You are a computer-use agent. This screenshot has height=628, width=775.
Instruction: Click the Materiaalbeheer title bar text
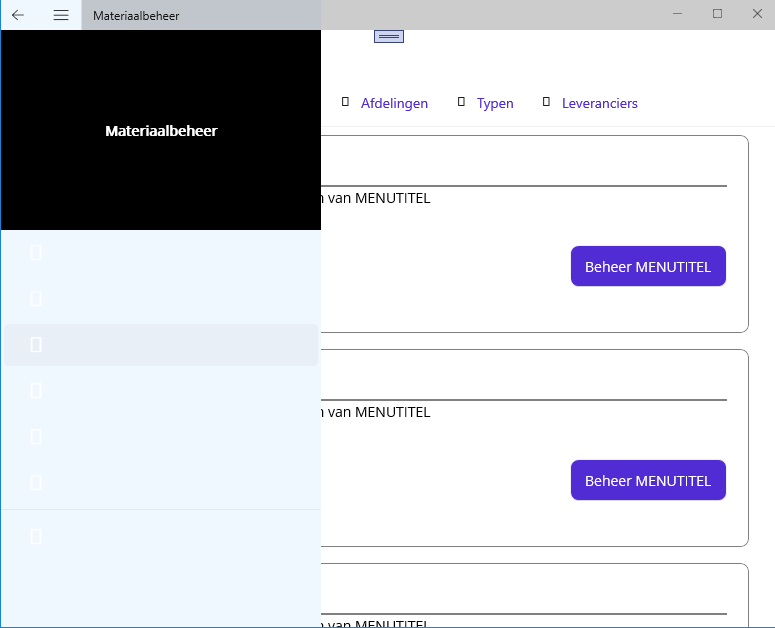pyautogui.click(x=136, y=16)
